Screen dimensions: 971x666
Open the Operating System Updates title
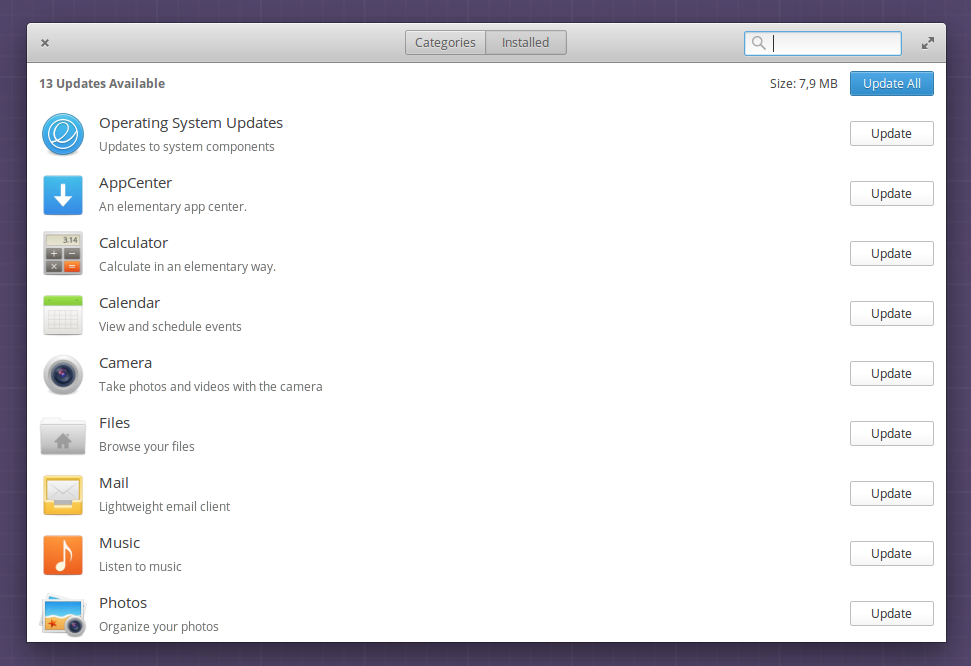click(191, 123)
